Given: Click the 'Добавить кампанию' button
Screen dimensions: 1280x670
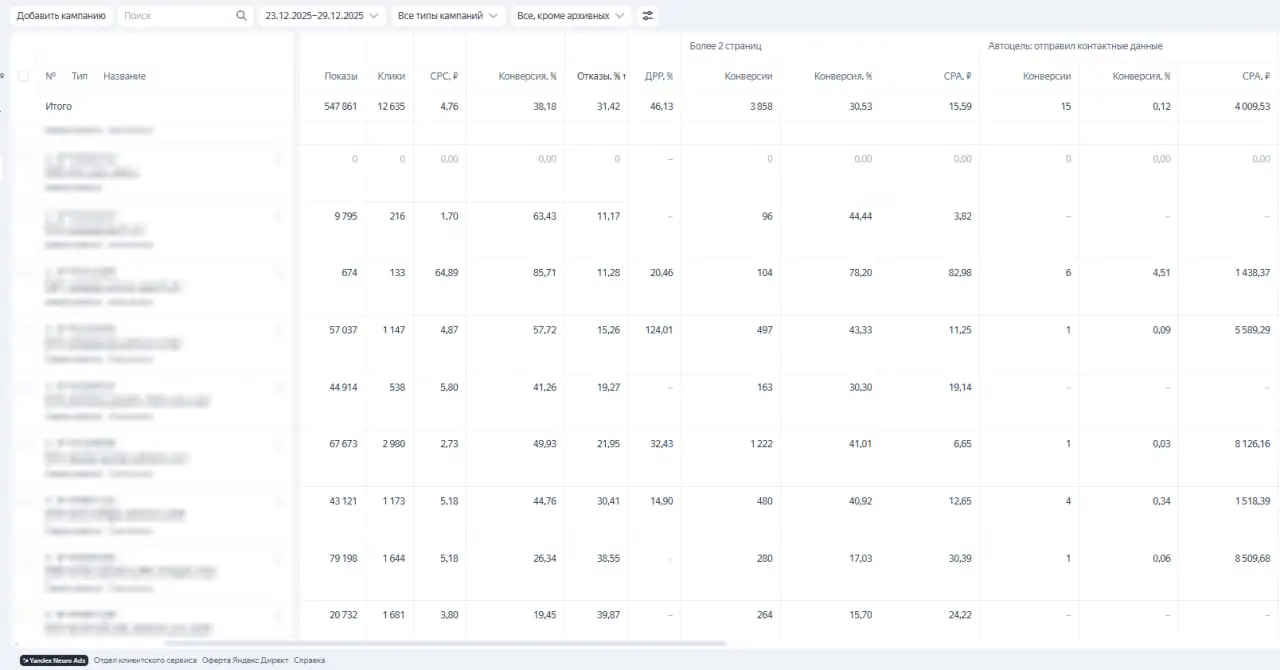Looking at the screenshot, I should point(61,16).
